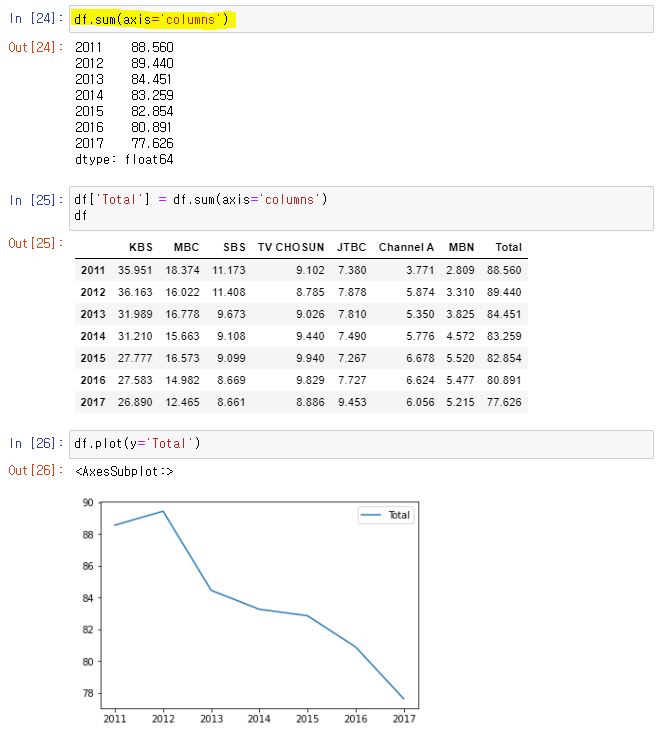Select the 2012 row index in the table

[93, 292]
